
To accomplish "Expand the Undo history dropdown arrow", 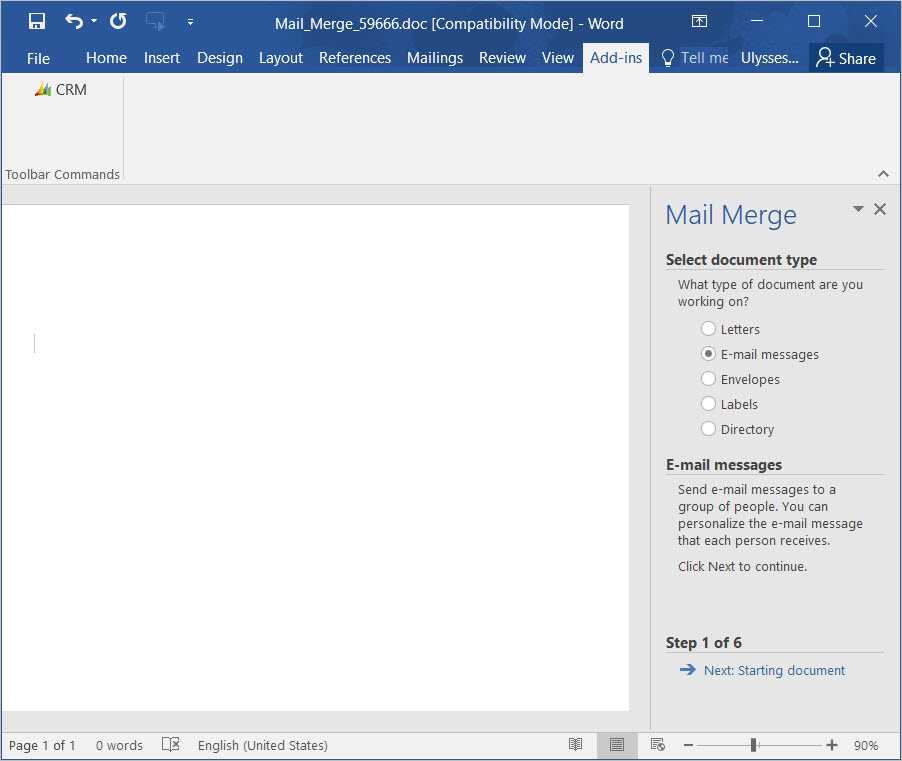I will coord(95,22).
